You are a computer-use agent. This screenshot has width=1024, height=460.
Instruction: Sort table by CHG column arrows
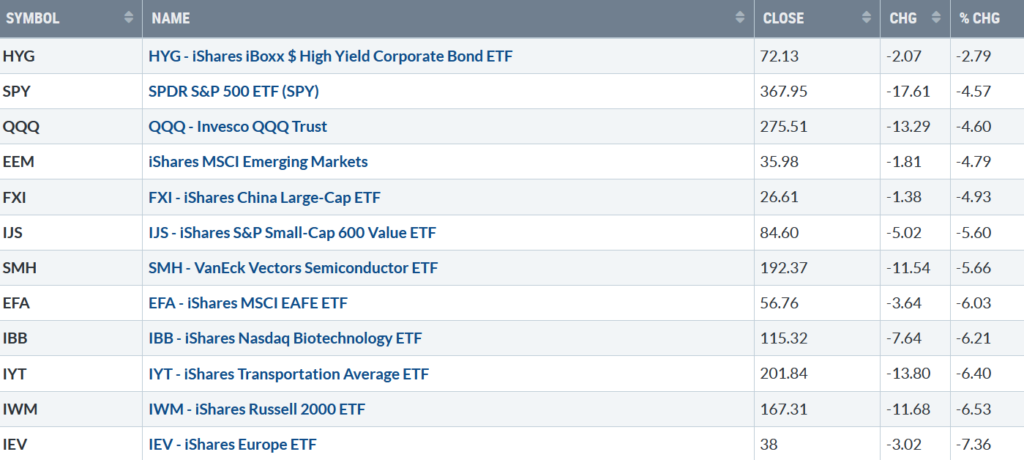coord(936,18)
